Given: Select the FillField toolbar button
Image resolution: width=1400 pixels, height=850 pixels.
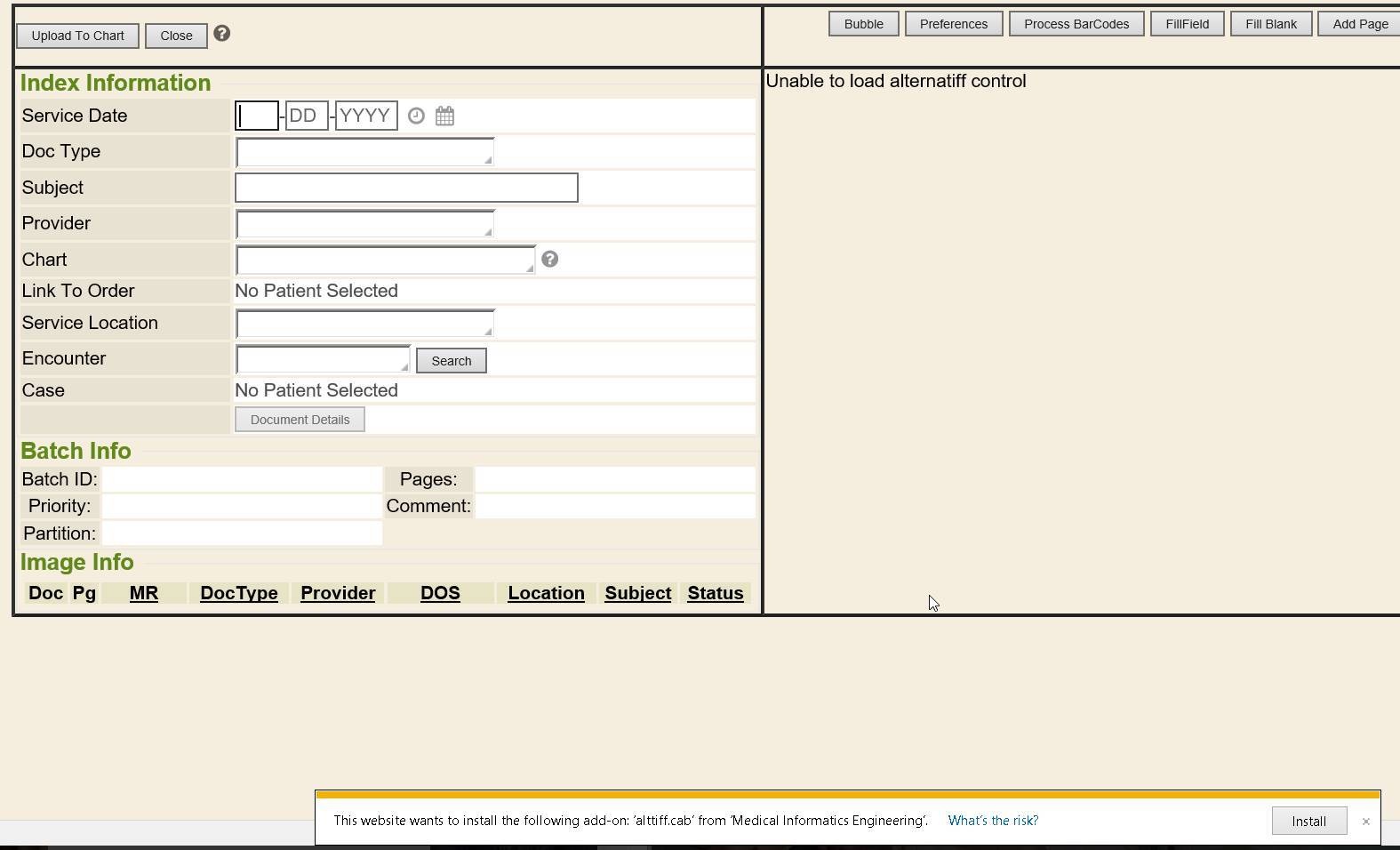Looking at the screenshot, I should [1187, 24].
